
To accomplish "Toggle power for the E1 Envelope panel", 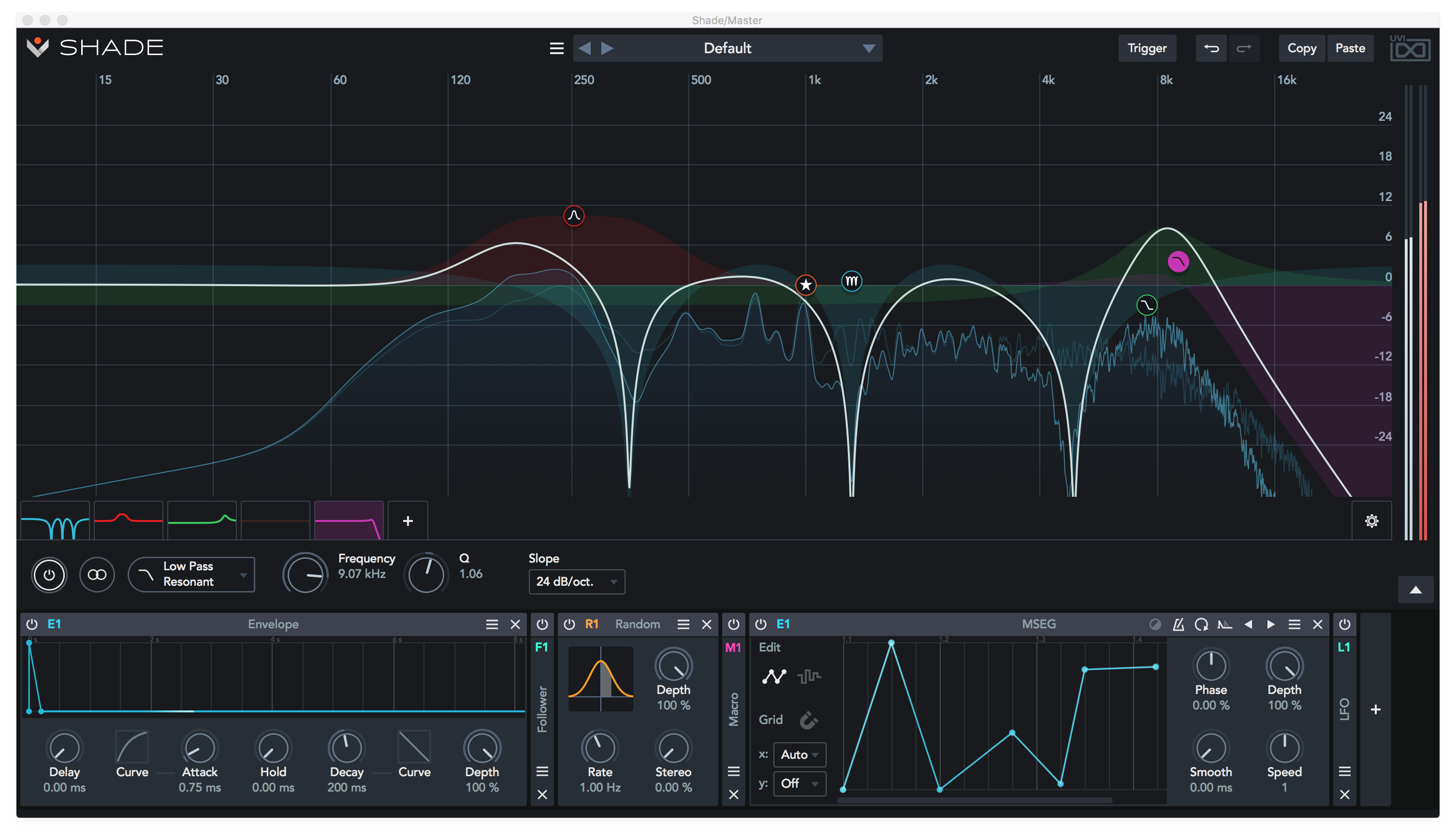I will point(32,623).
